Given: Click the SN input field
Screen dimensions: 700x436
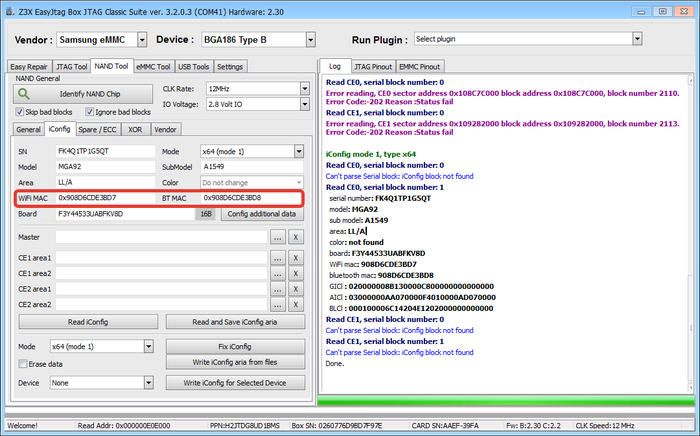Looking at the screenshot, I should click(105, 151).
